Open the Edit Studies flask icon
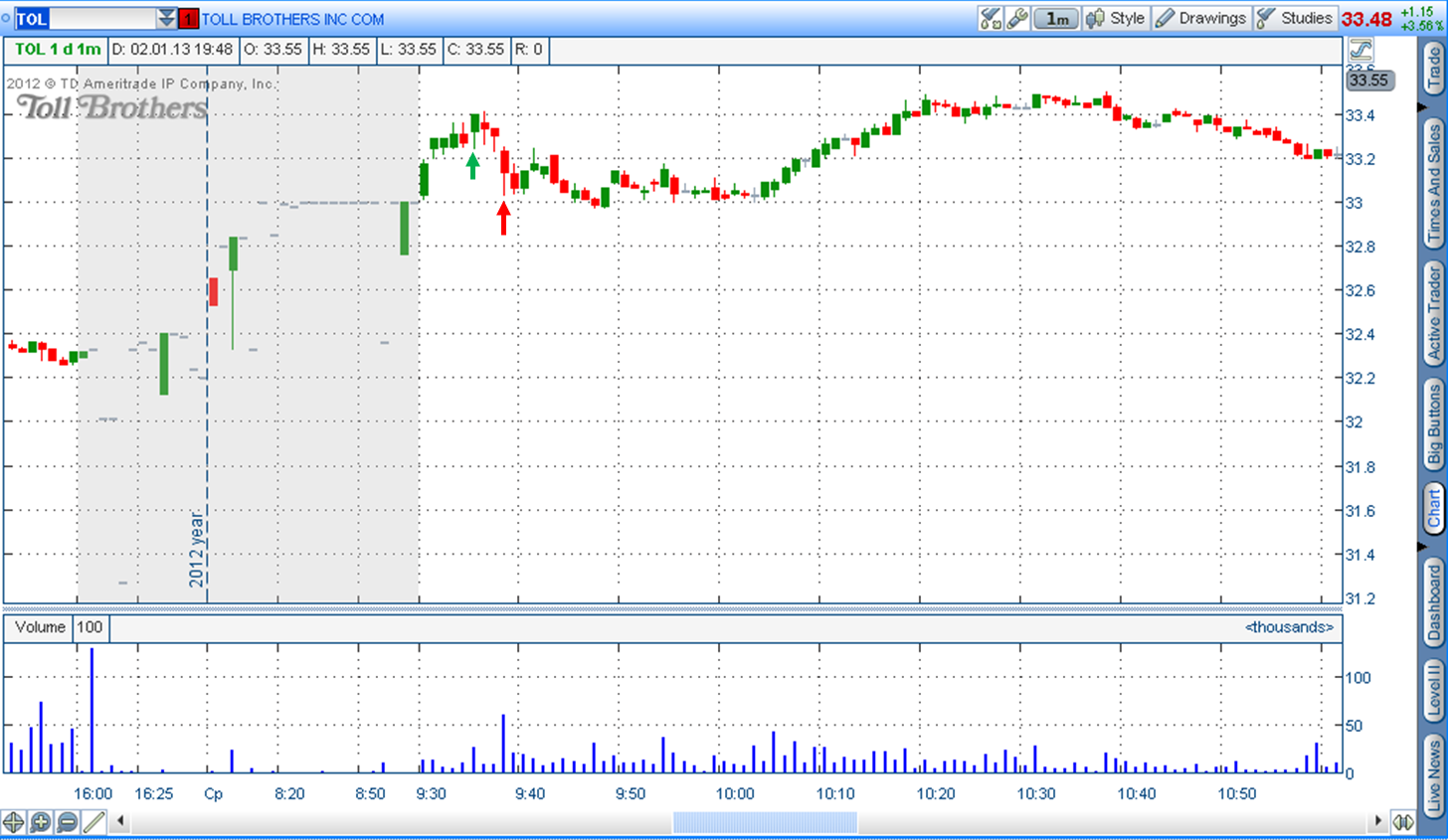This screenshot has width=1452, height=840. 991,18
